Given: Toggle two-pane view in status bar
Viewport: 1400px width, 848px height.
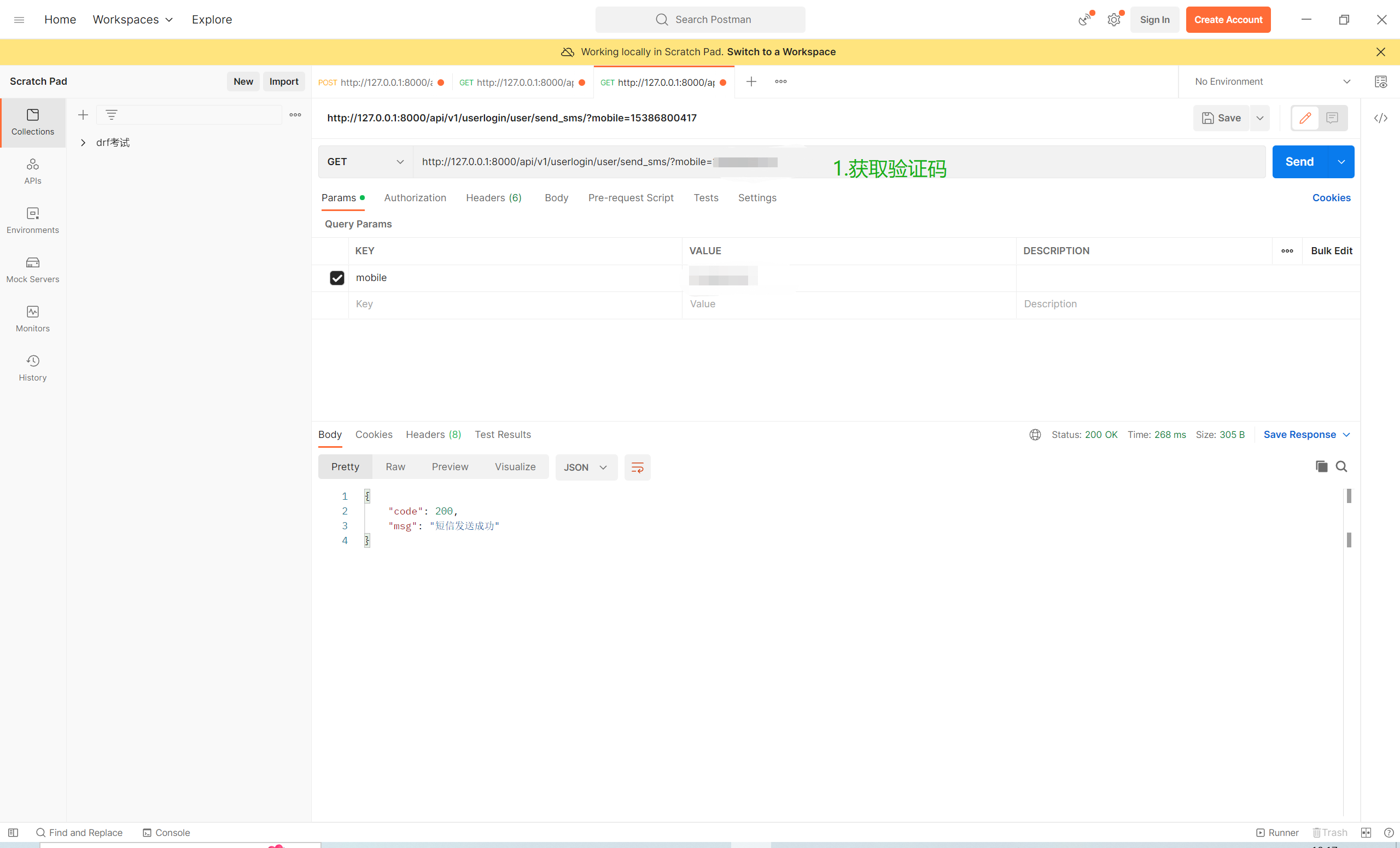Looking at the screenshot, I should (x=1366, y=833).
